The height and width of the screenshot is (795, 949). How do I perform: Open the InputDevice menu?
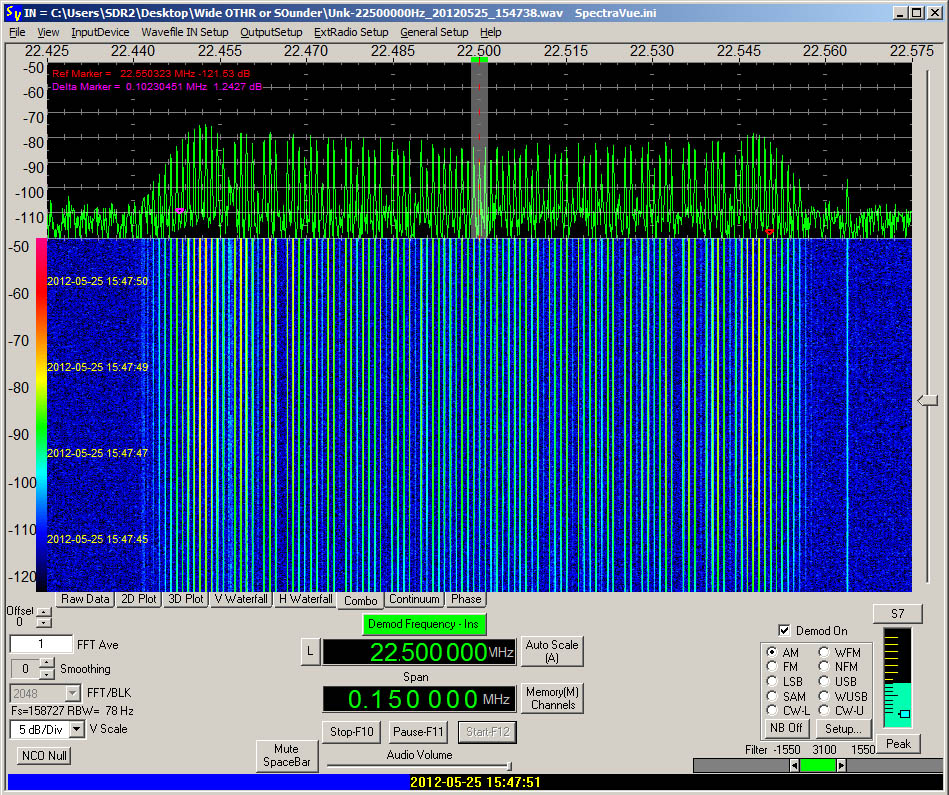click(x=100, y=32)
